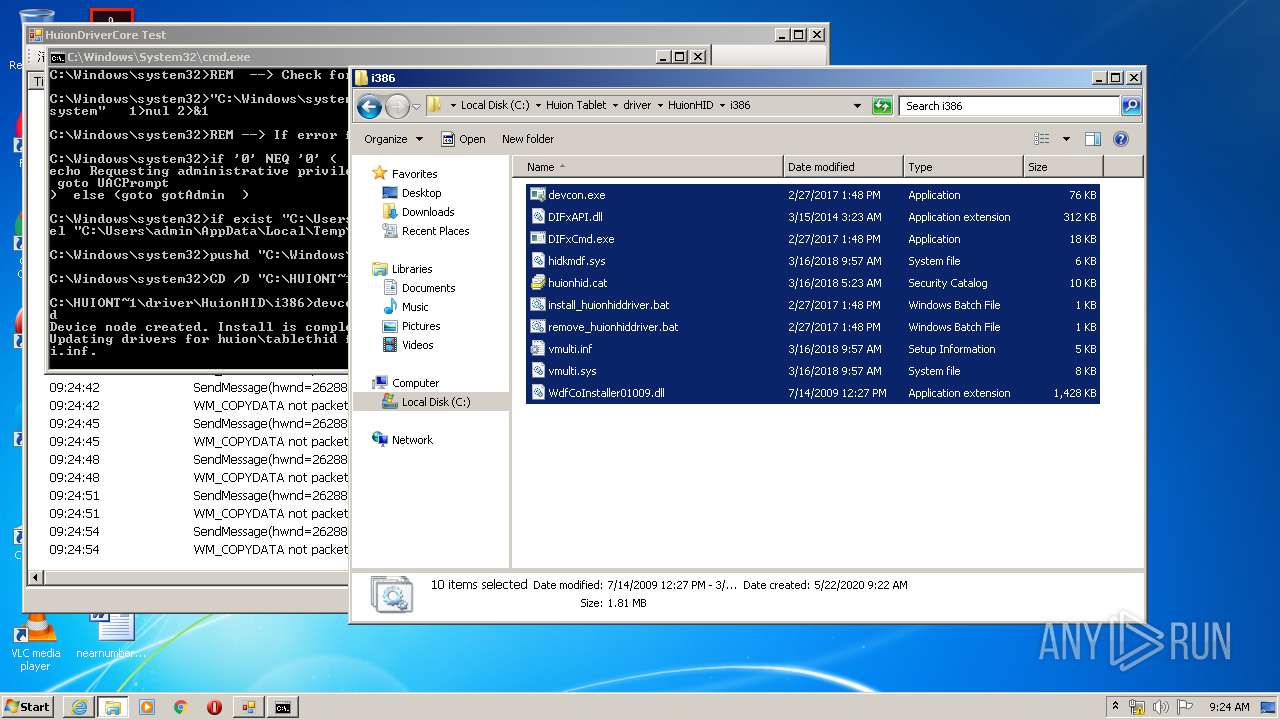Select the vmulti.inf file icon

pyautogui.click(x=537, y=349)
